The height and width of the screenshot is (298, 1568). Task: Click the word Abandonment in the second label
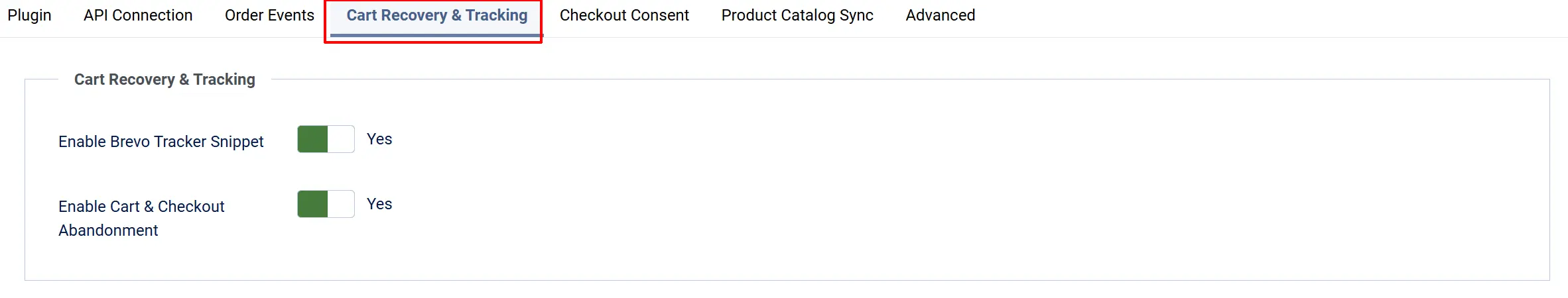[x=108, y=230]
